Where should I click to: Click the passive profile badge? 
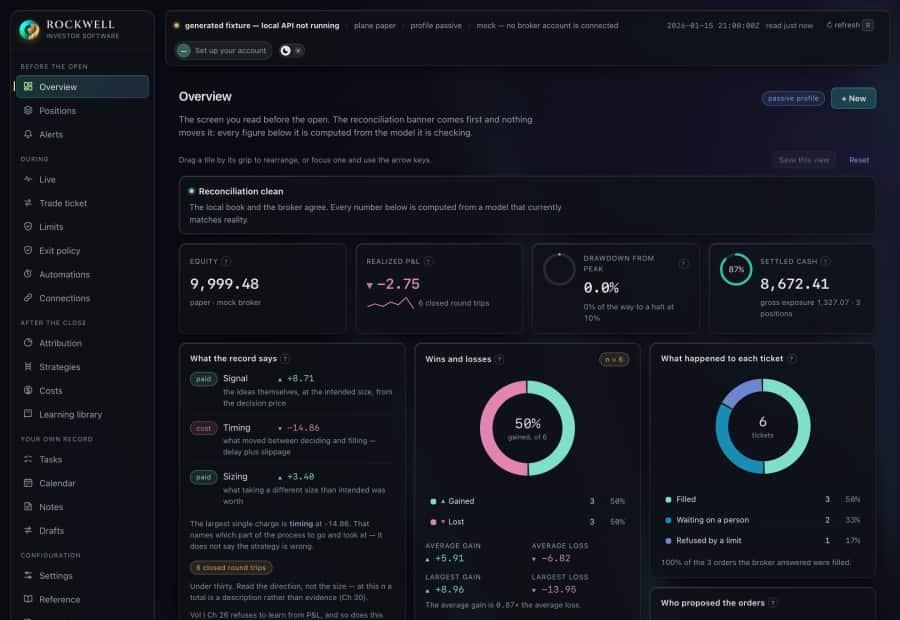(x=793, y=99)
